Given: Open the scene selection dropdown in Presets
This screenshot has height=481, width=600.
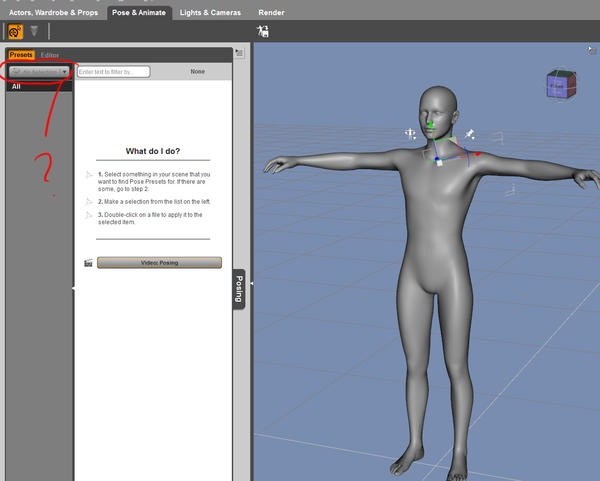Looking at the screenshot, I should pos(39,72).
